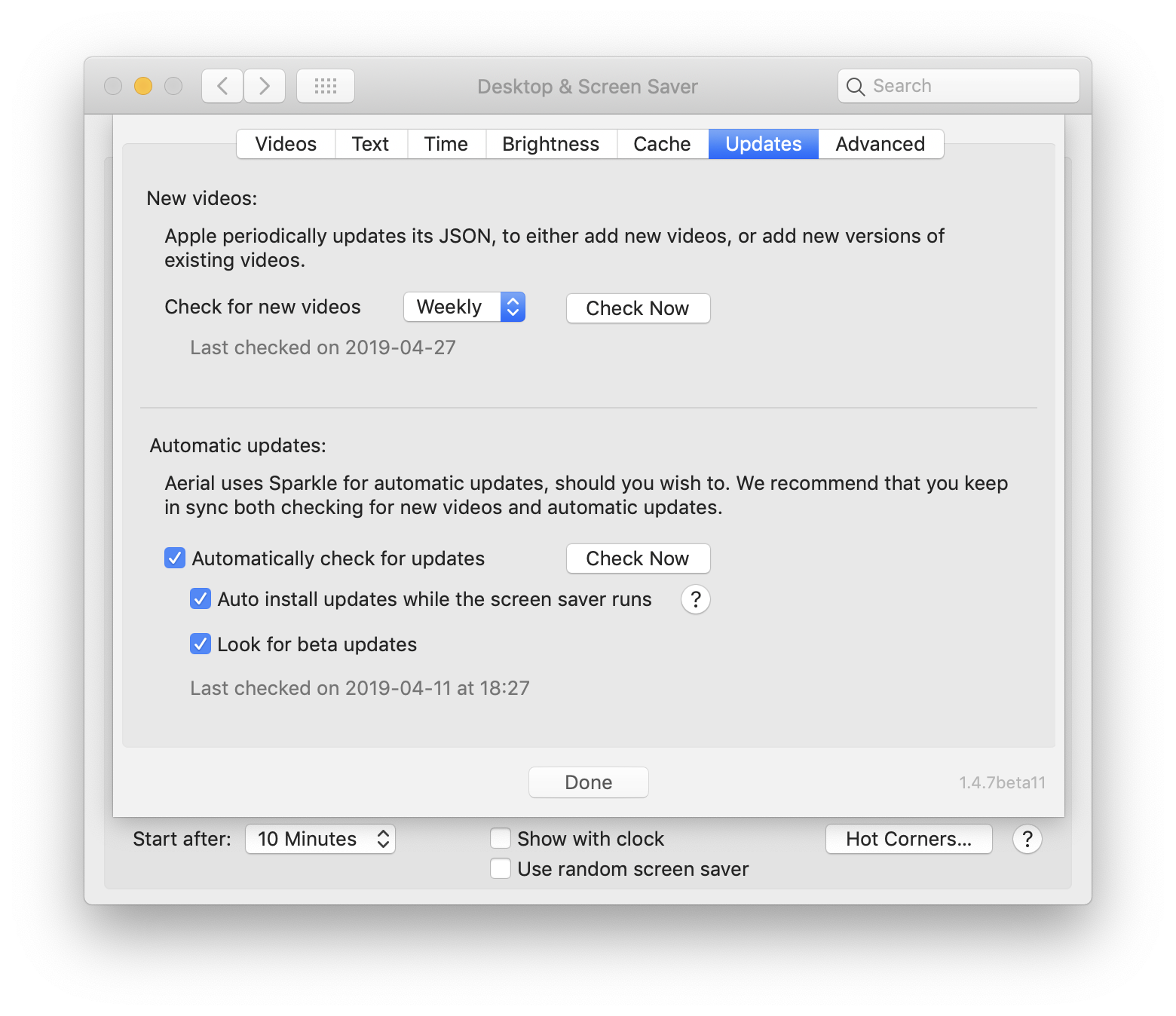This screenshot has width=1176, height=1016.
Task: Go back with the left chevron button
Action: pos(222,86)
